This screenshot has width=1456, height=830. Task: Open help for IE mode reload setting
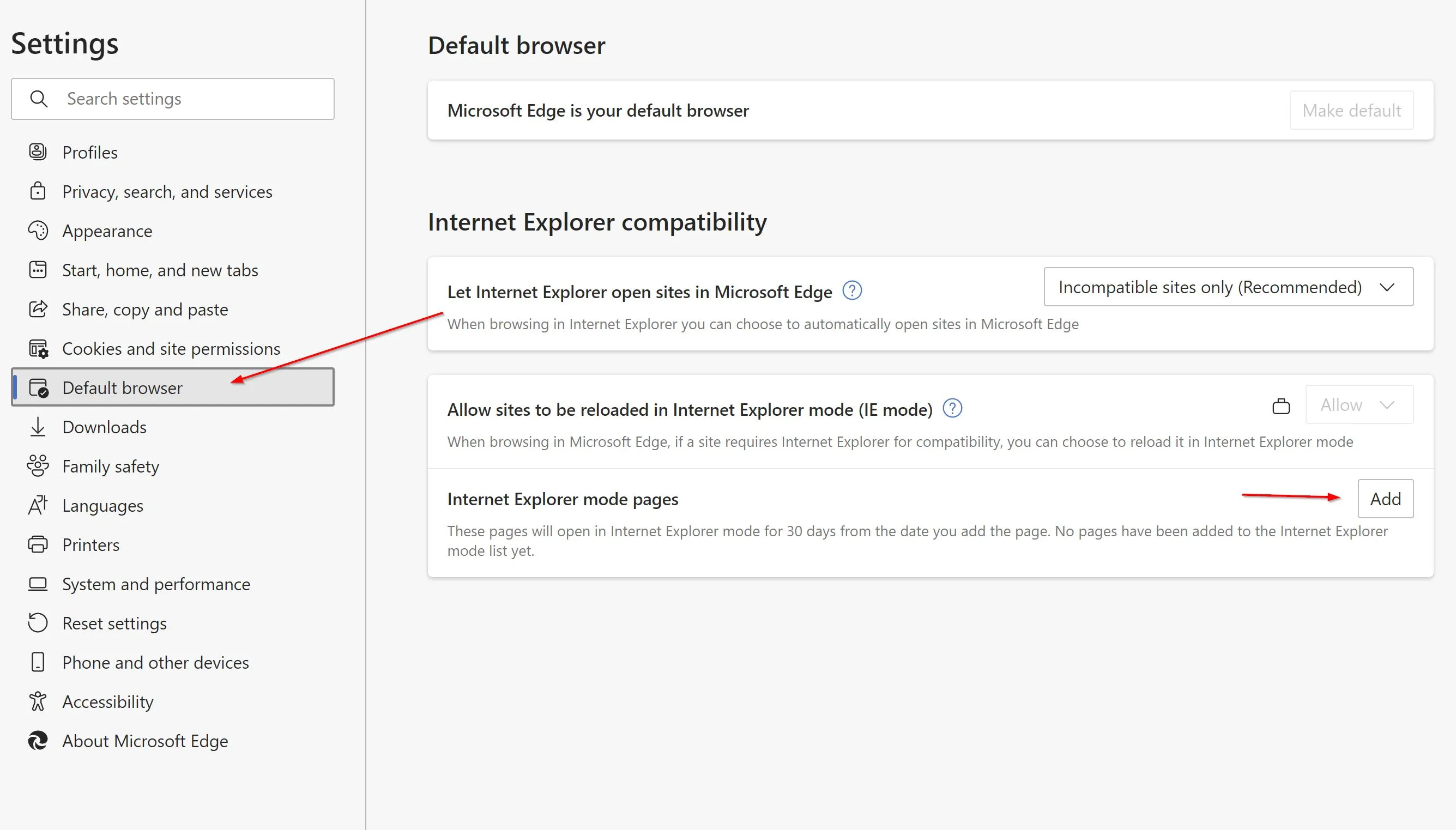952,408
